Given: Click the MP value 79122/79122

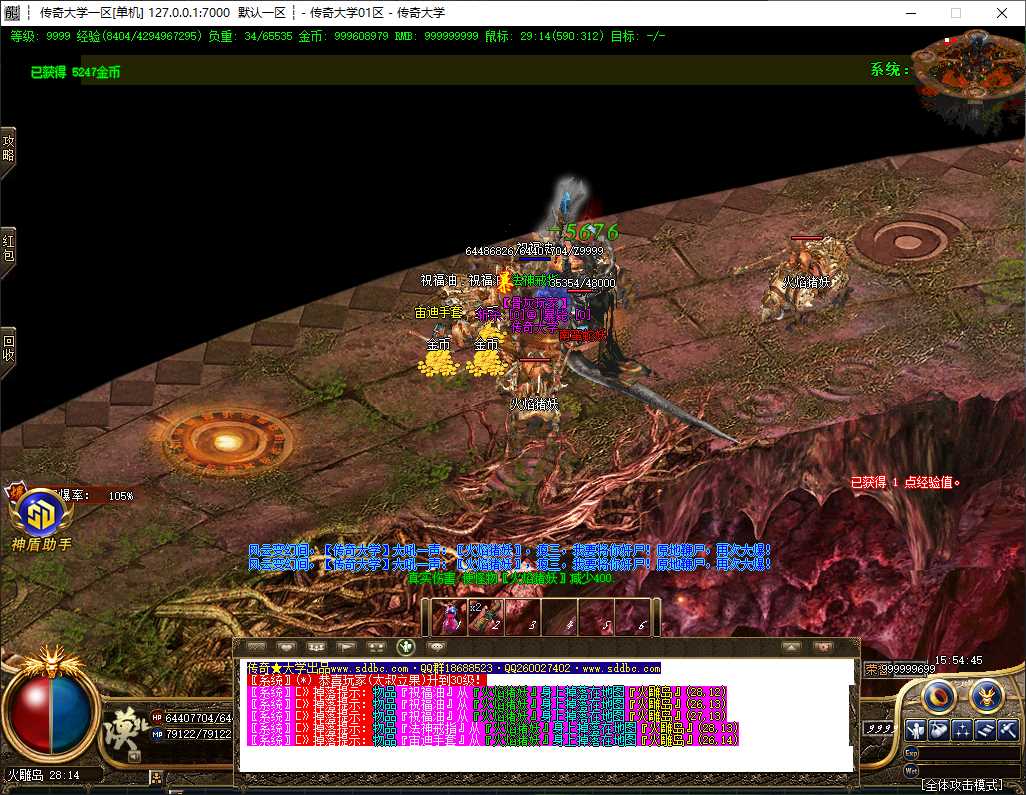Looking at the screenshot, I should pyautogui.click(x=198, y=734).
